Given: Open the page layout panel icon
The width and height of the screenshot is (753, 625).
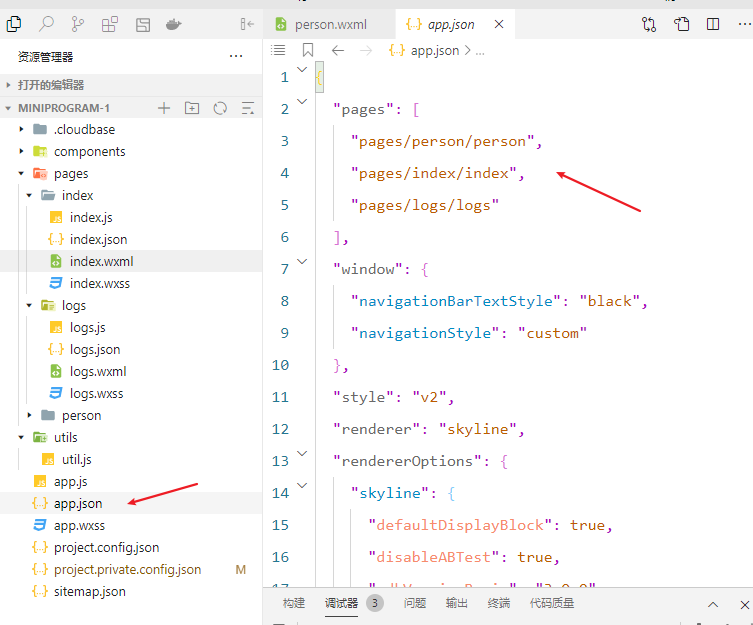Looking at the screenshot, I should pyautogui.click(x=143, y=24).
